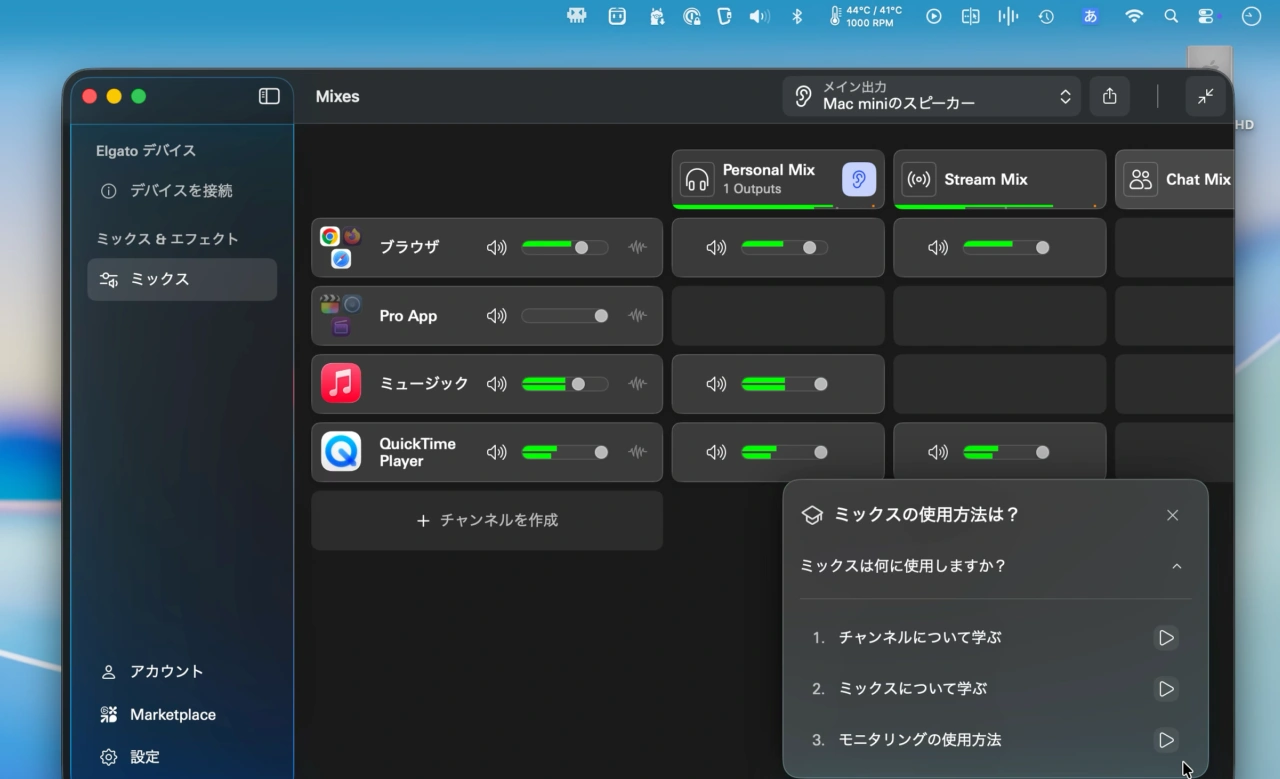Click the Marketplace icon in the sidebar

point(109,714)
